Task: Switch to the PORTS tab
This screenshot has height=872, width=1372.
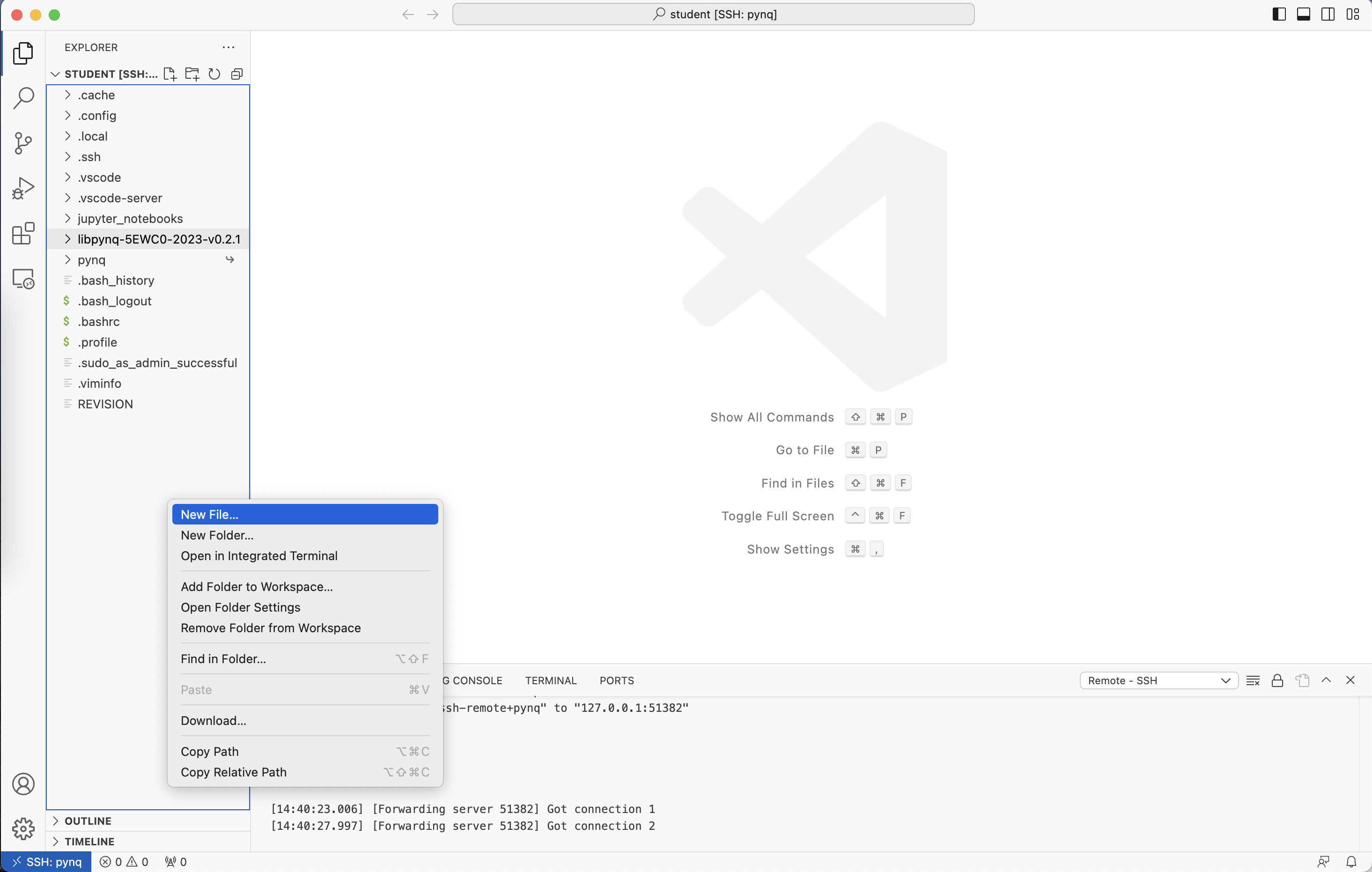Action: coord(617,680)
